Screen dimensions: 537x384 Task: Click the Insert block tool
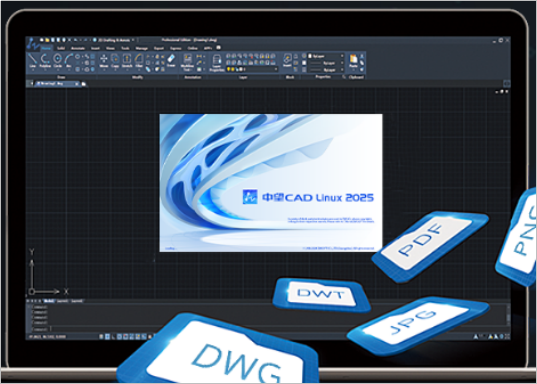click(x=287, y=61)
